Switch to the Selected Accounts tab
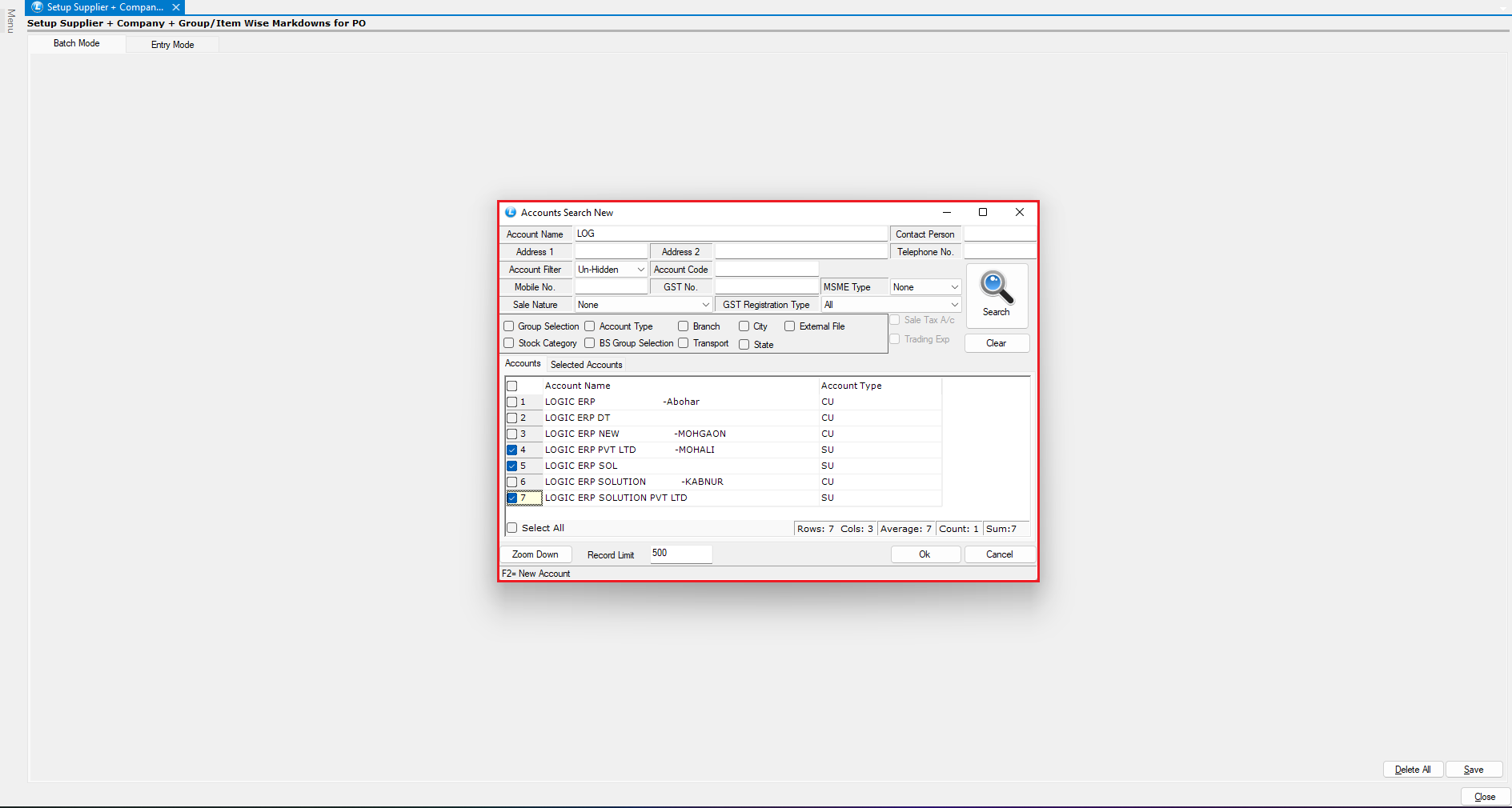 (586, 365)
